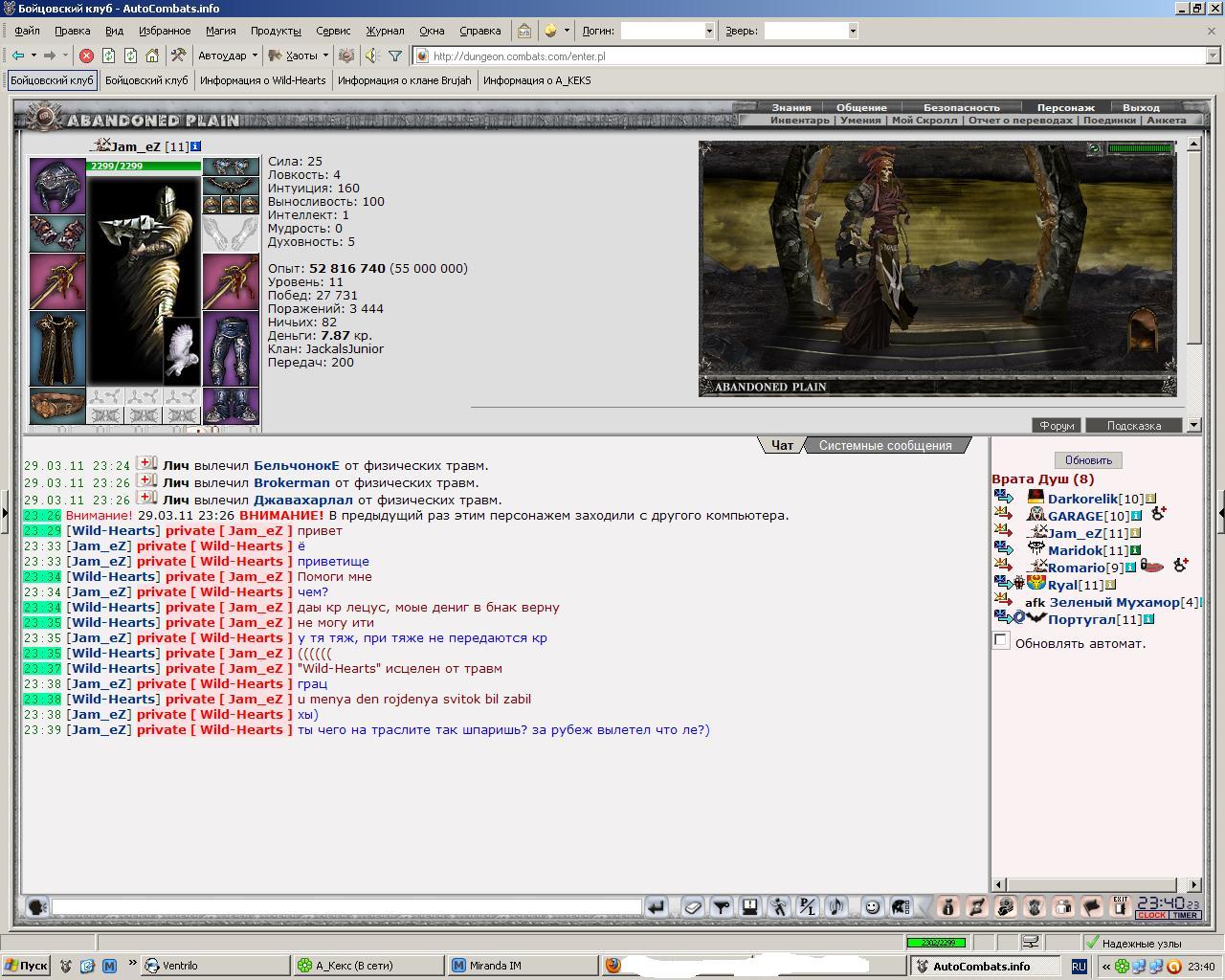
Task: Open the Магия menu
Action: click(220, 31)
